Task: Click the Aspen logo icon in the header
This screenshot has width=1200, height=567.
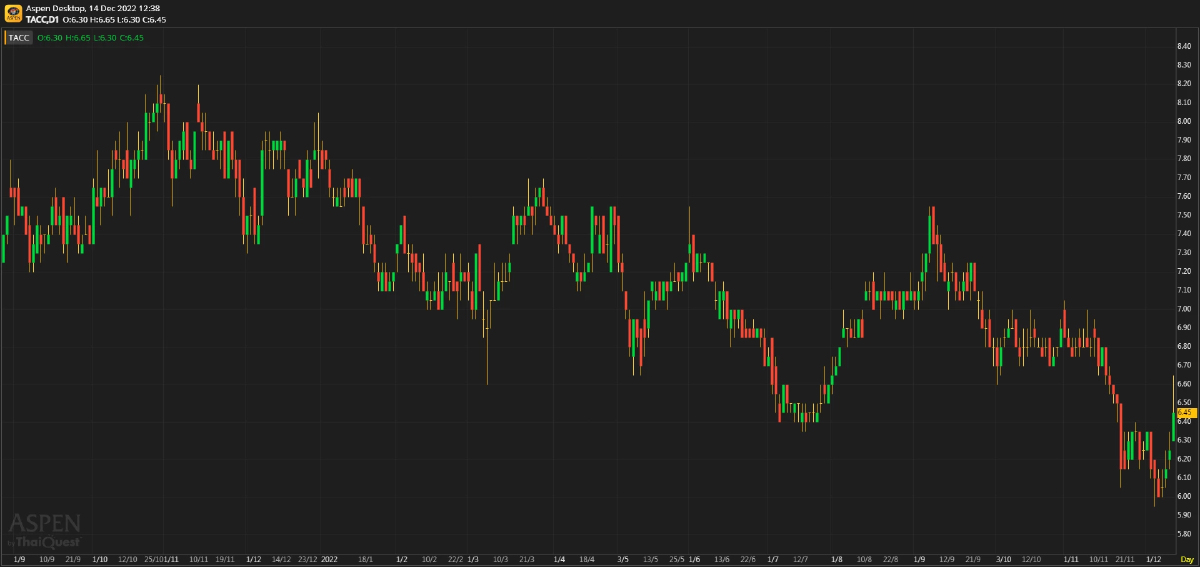Action: tap(15, 13)
